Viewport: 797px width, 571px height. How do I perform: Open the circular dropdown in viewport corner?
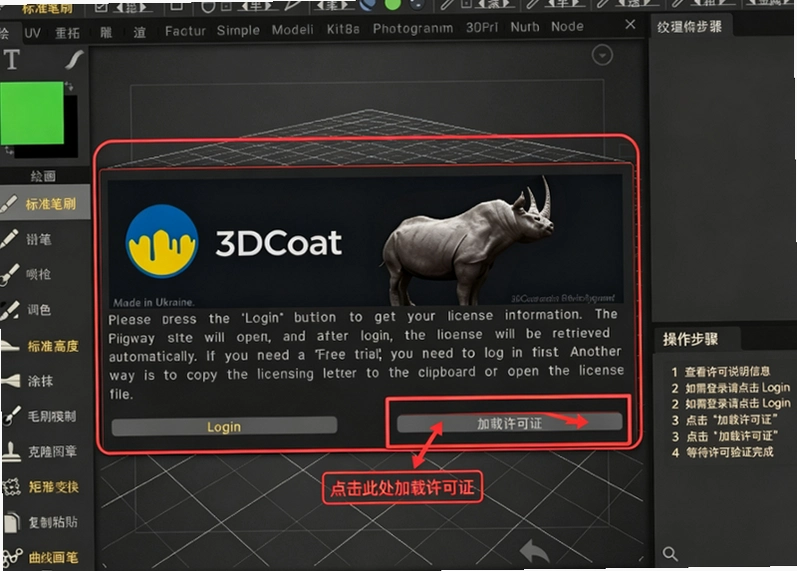click(x=602, y=55)
